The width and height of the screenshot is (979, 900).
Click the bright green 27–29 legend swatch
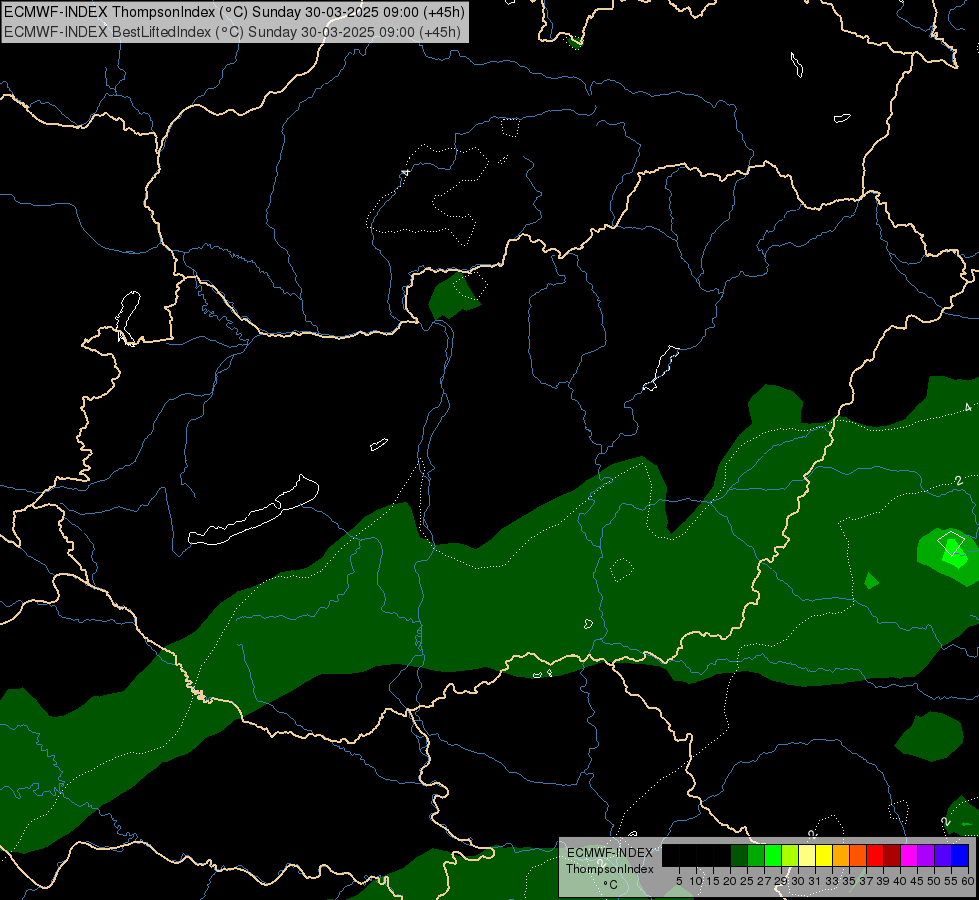click(x=773, y=855)
